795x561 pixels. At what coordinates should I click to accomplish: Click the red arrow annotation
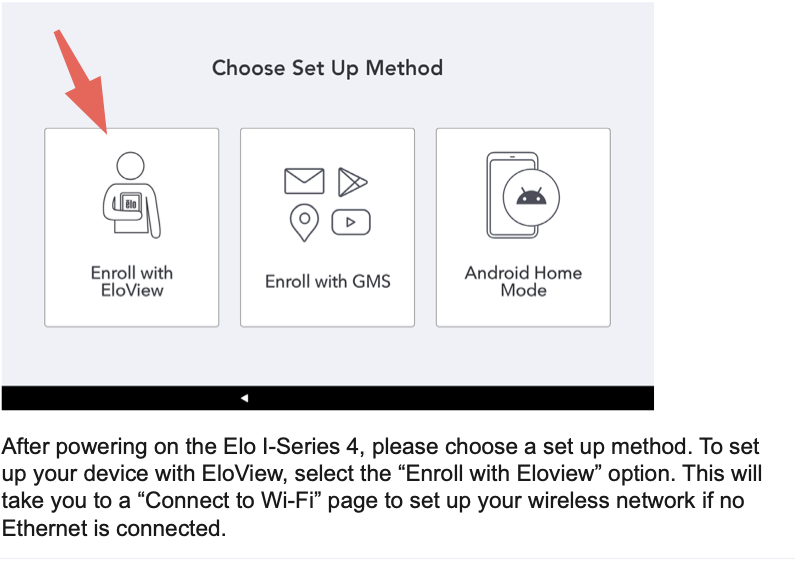85,84
